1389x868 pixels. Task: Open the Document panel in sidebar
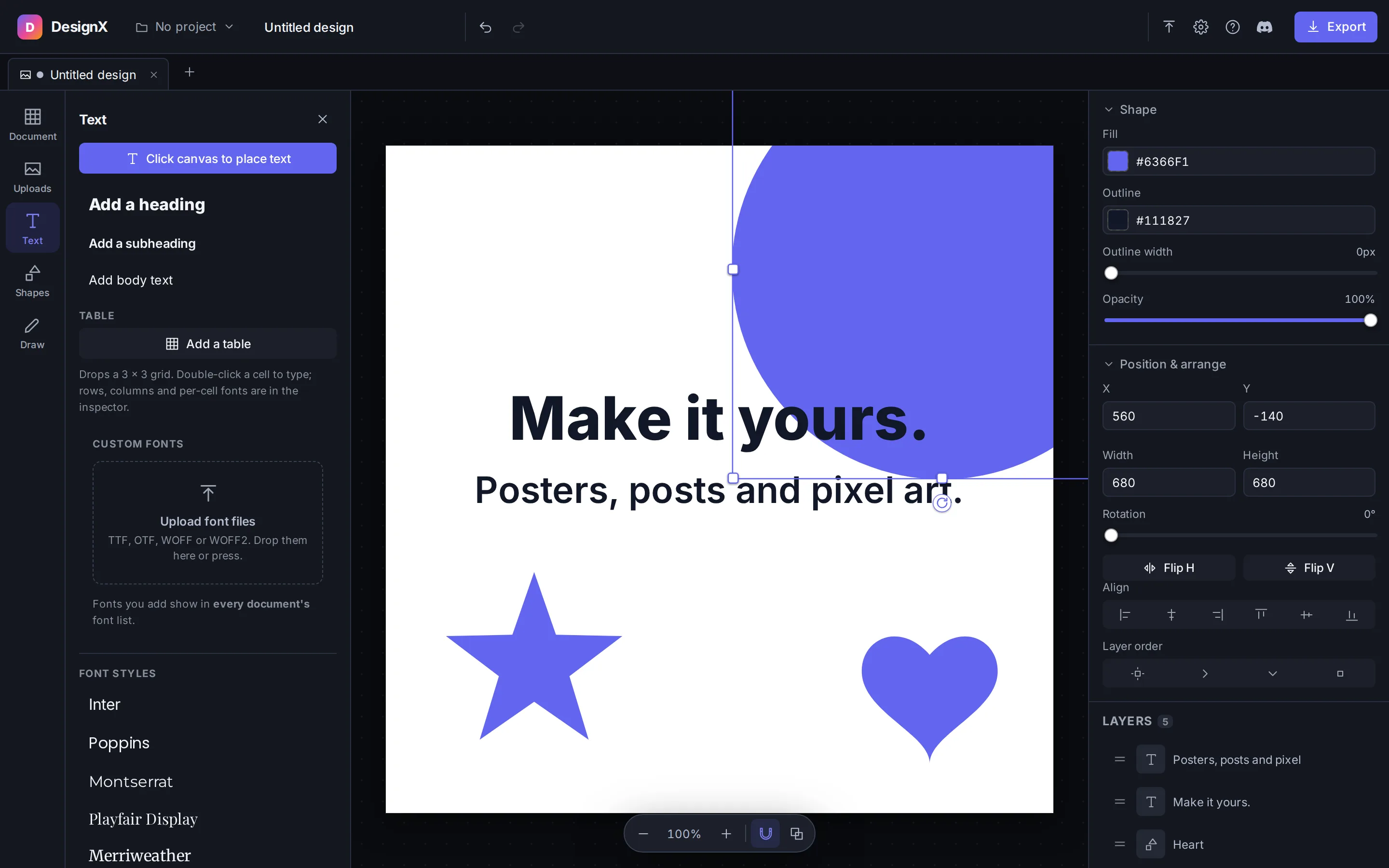click(33, 124)
